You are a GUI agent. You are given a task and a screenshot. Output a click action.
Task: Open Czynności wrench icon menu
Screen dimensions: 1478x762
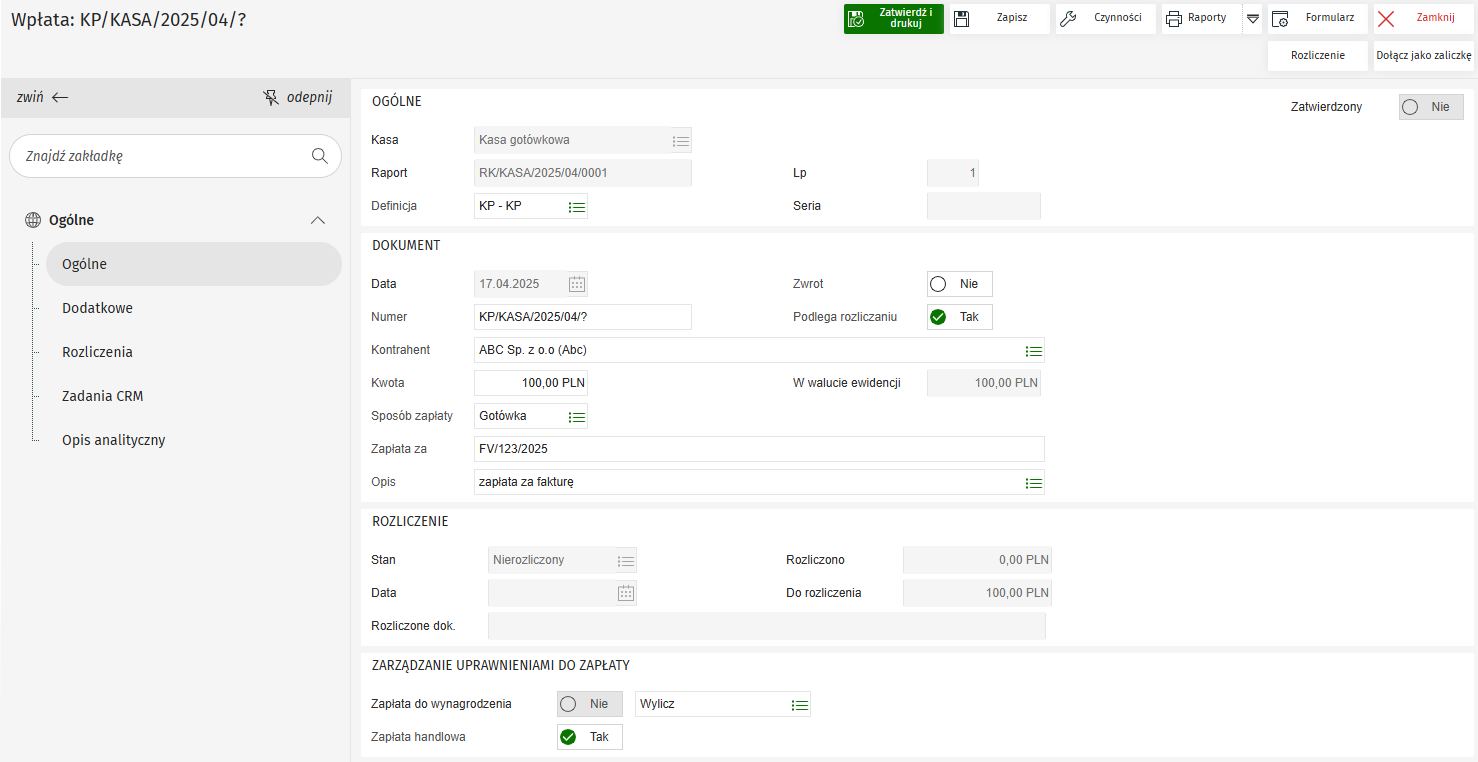pyautogui.click(x=1068, y=18)
